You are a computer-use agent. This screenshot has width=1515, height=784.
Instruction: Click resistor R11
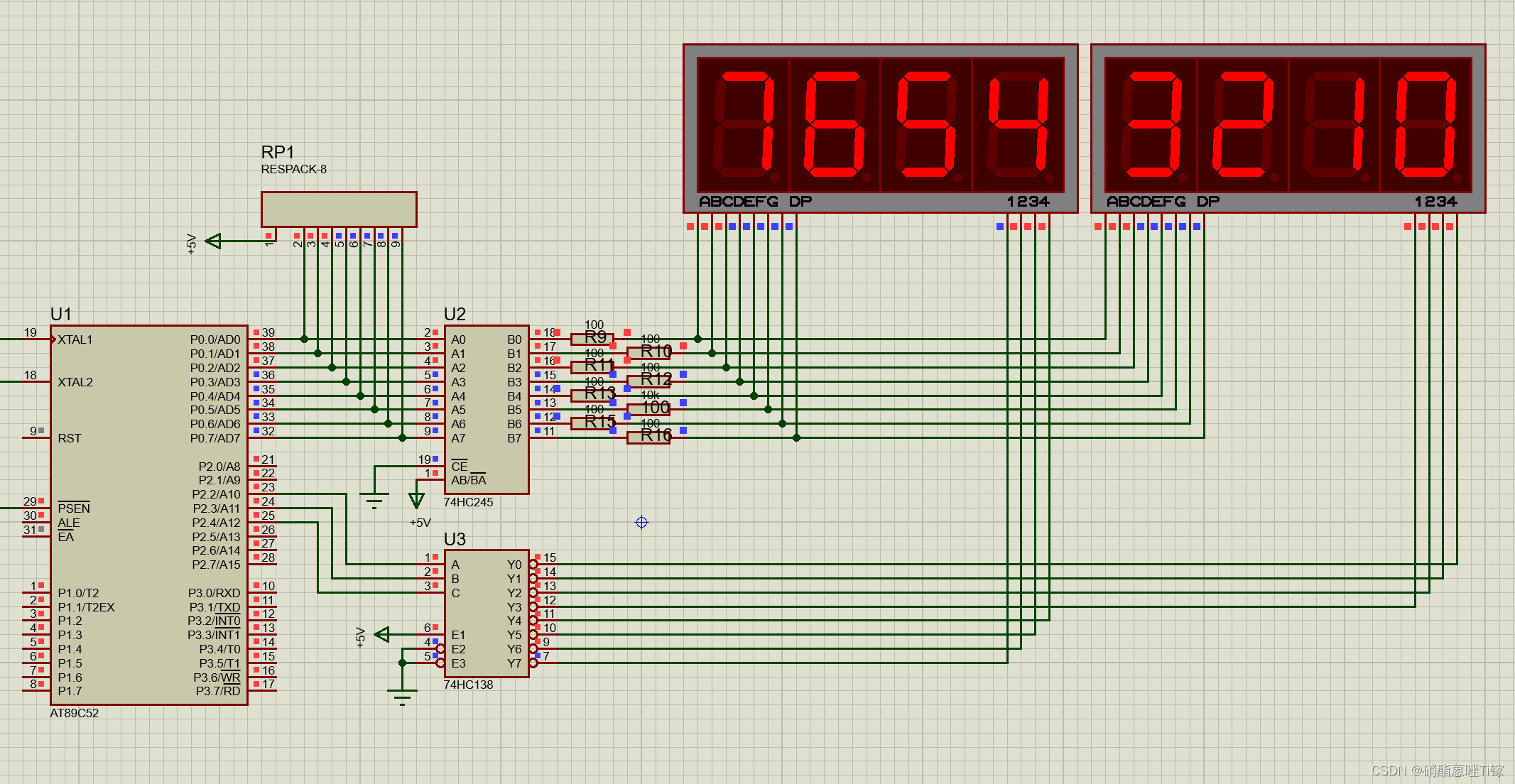(x=592, y=366)
